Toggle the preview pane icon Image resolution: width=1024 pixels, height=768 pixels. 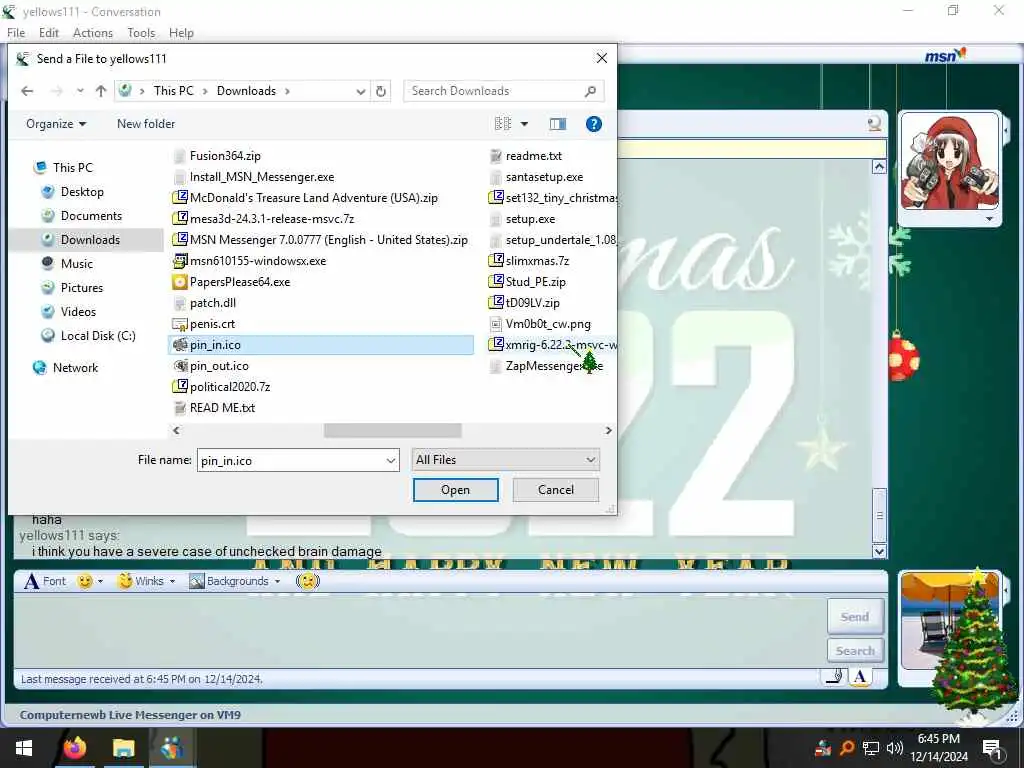(x=558, y=123)
